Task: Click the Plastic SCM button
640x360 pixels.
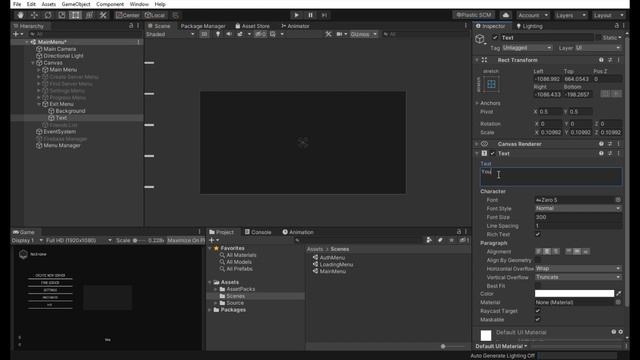Action: point(473,15)
